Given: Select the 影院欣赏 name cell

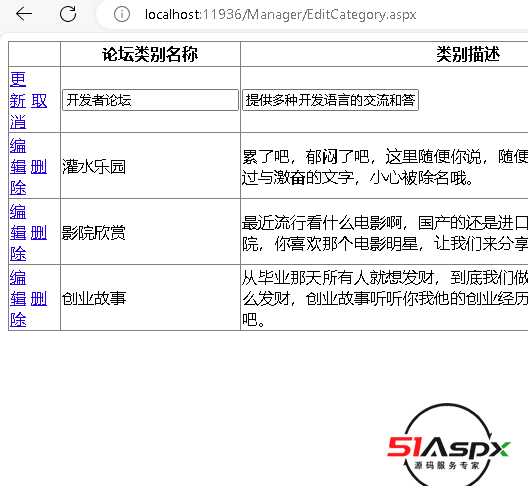Looking at the screenshot, I should point(150,232).
